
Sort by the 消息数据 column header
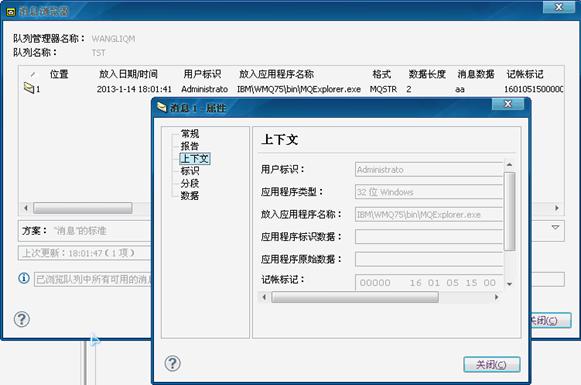pyautogui.click(x=476, y=74)
